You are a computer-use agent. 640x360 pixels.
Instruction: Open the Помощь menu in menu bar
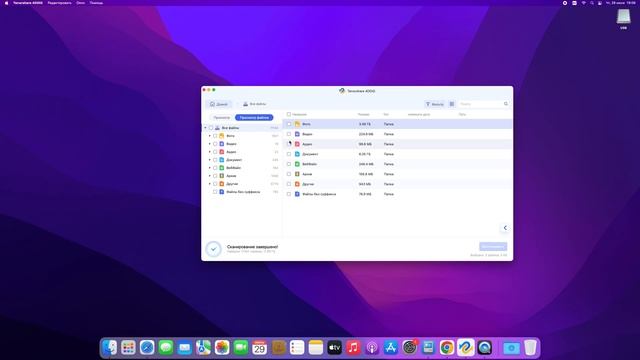[x=96, y=3]
